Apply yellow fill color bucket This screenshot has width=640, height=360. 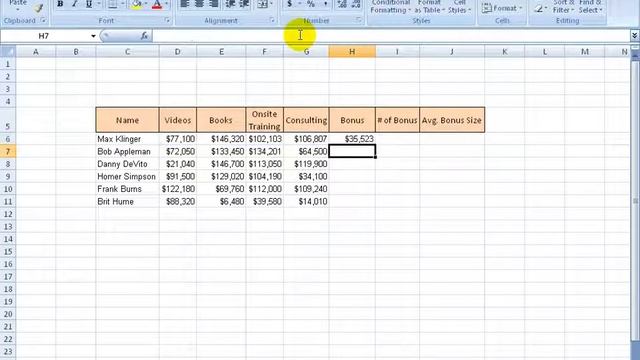[137, 4]
